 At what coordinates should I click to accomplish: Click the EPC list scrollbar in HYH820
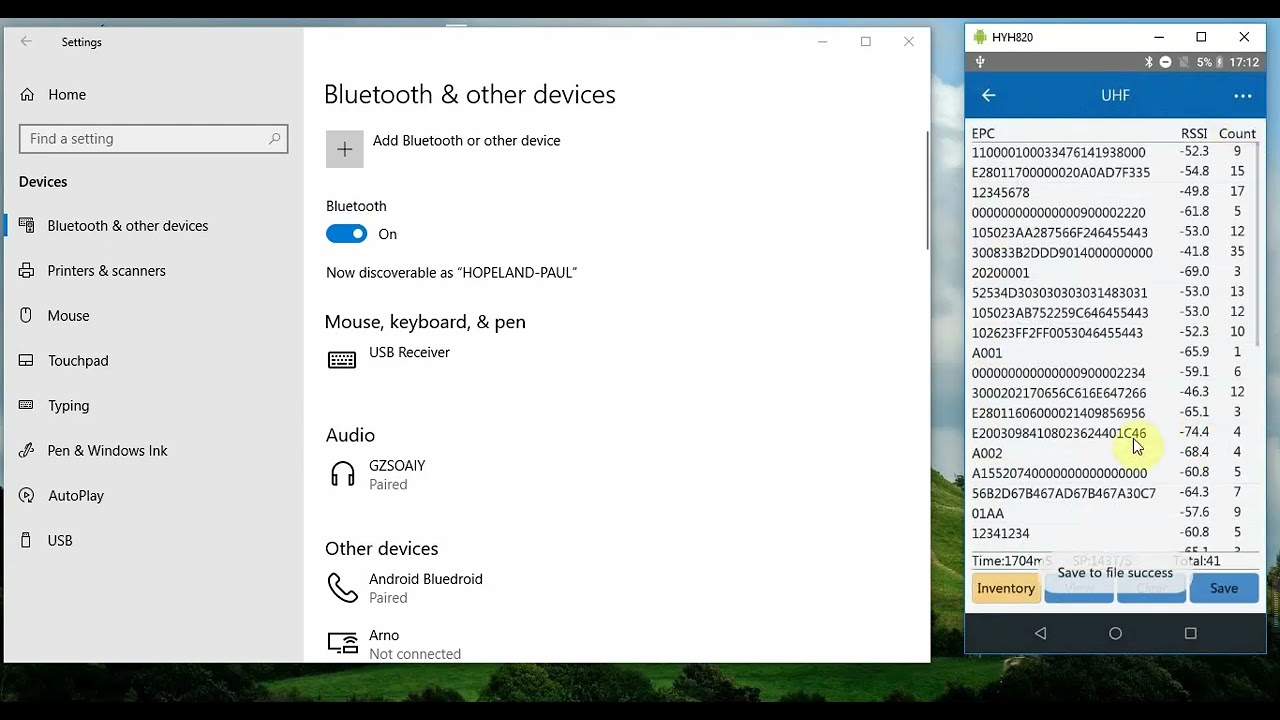[x=1256, y=245]
